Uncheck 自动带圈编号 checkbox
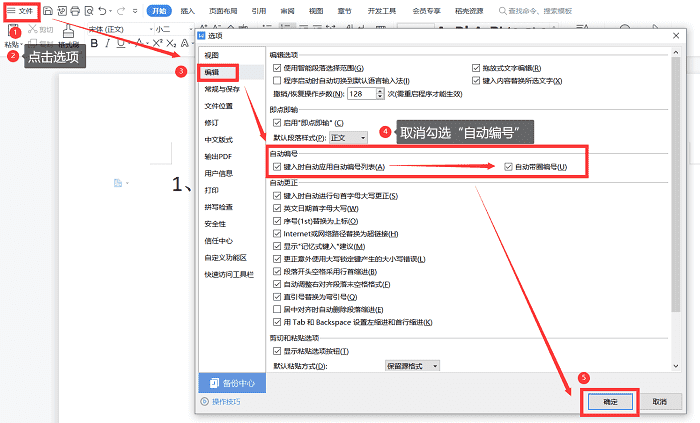 coord(508,167)
